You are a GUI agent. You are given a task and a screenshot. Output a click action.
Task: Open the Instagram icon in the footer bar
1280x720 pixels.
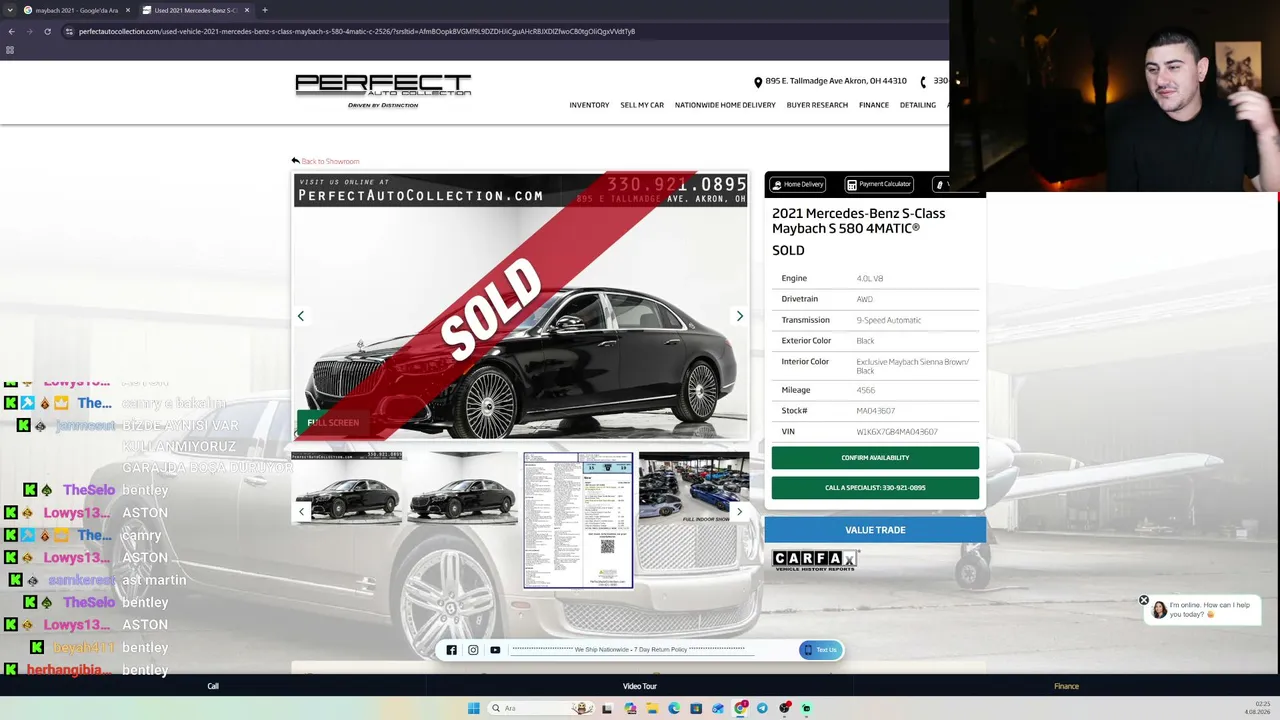pyautogui.click(x=473, y=650)
